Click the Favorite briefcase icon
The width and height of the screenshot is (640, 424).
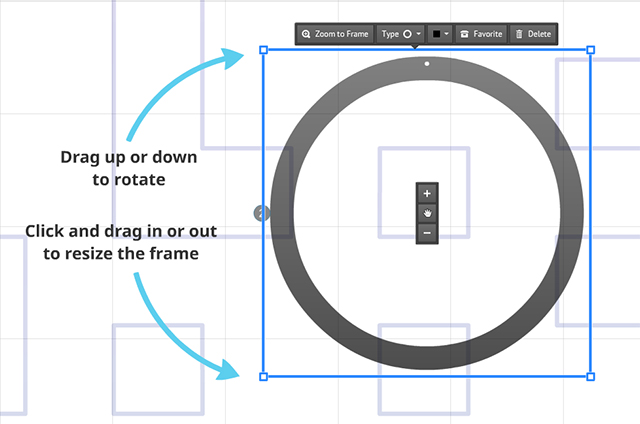464,34
